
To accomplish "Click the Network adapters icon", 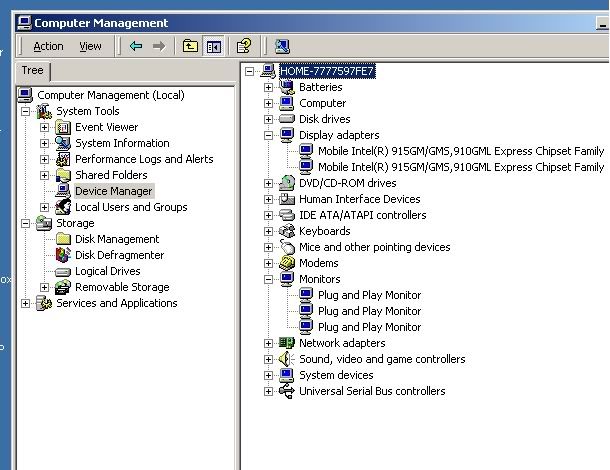I will 287,343.
